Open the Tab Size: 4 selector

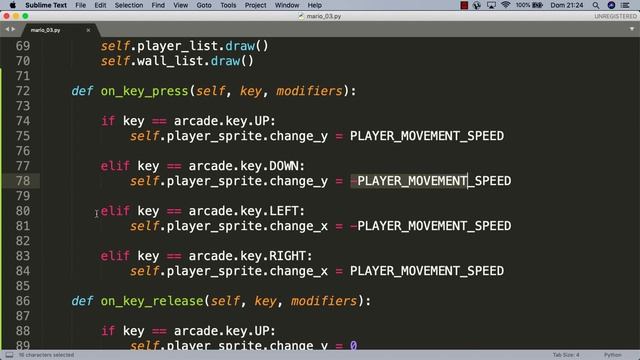[x=566, y=355]
